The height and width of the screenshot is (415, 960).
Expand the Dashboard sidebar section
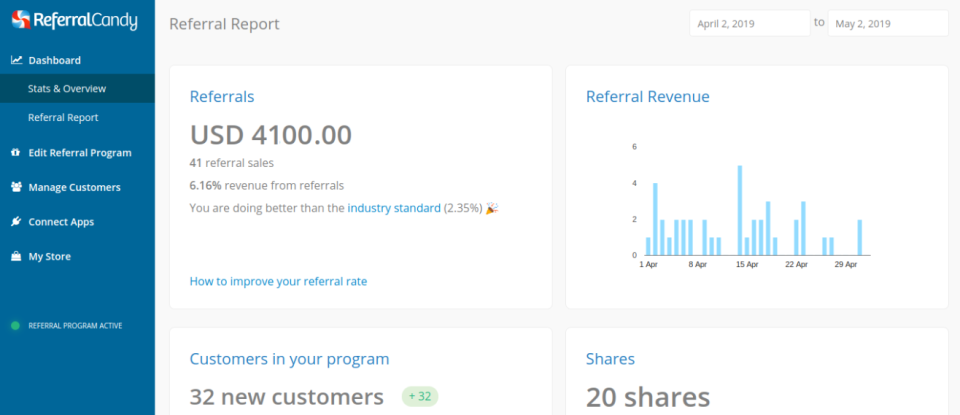[x=55, y=60]
